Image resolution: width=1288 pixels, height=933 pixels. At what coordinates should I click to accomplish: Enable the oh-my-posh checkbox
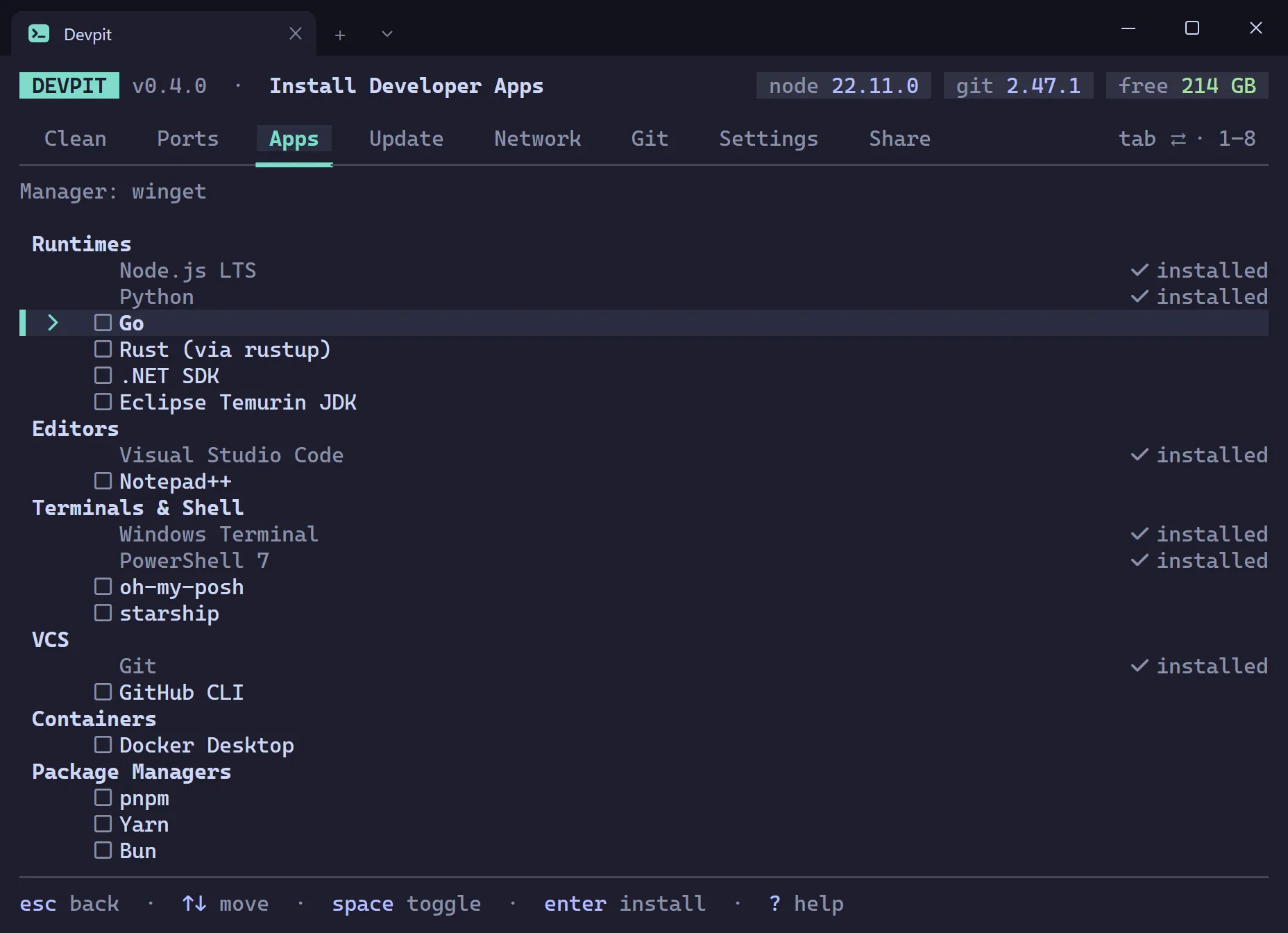pyautogui.click(x=103, y=587)
